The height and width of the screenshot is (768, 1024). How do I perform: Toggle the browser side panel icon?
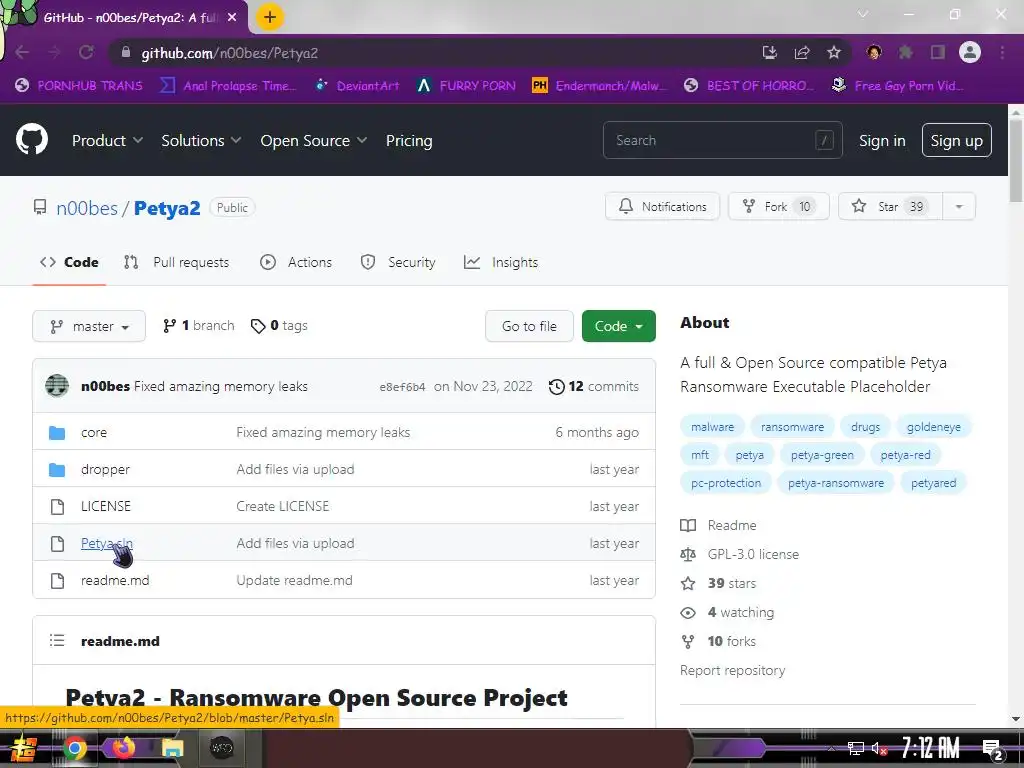[x=938, y=52]
